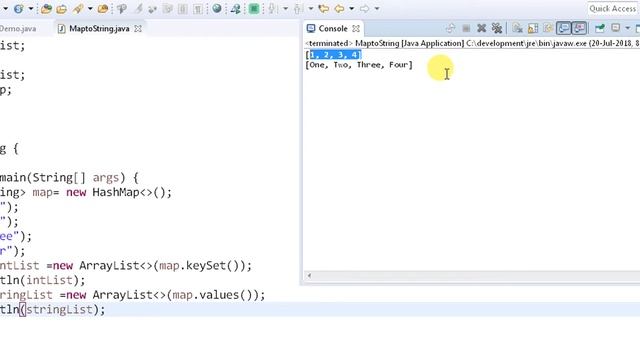The height and width of the screenshot is (360, 640).
Task: Open the Forward navigation history dropdown
Action: click(x=377, y=9)
